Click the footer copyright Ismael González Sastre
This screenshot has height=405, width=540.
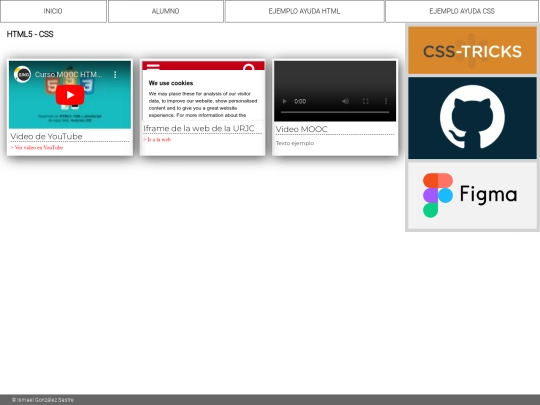tap(43, 400)
